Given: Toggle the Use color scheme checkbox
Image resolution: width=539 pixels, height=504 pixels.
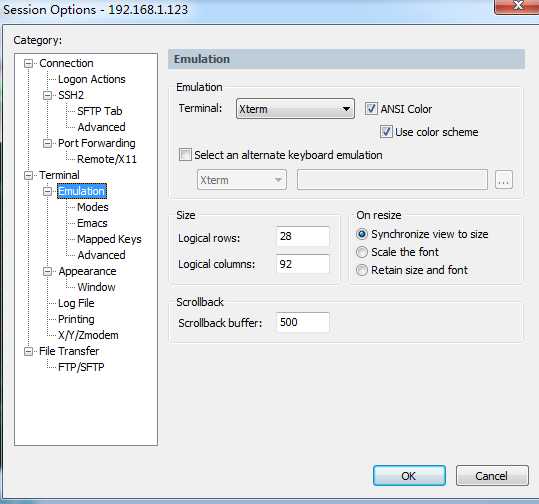Looking at the screenshot, I should click(386, 132).
